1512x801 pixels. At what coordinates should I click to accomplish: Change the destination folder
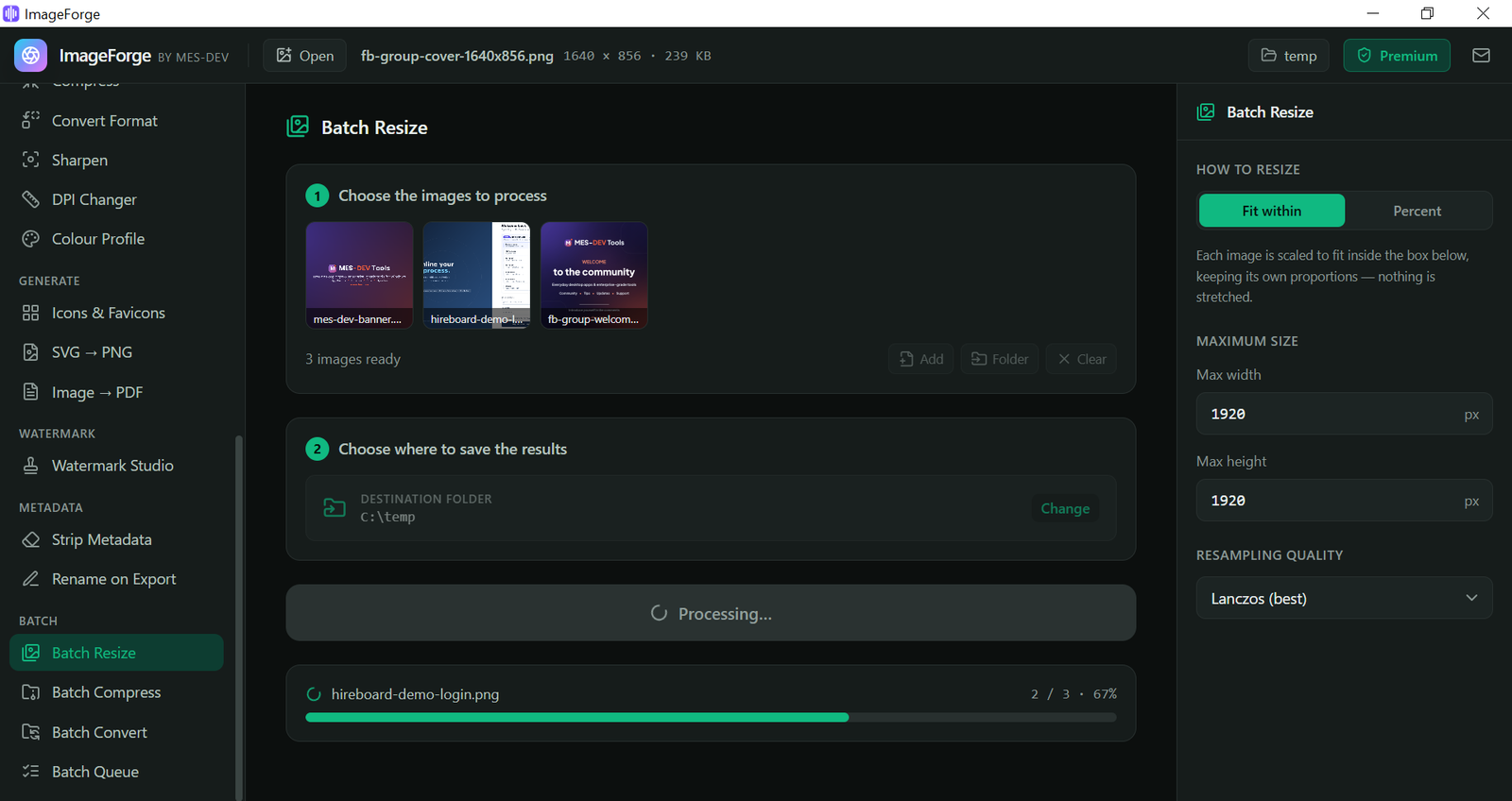pyautogui.click(x=1065, y=508)
